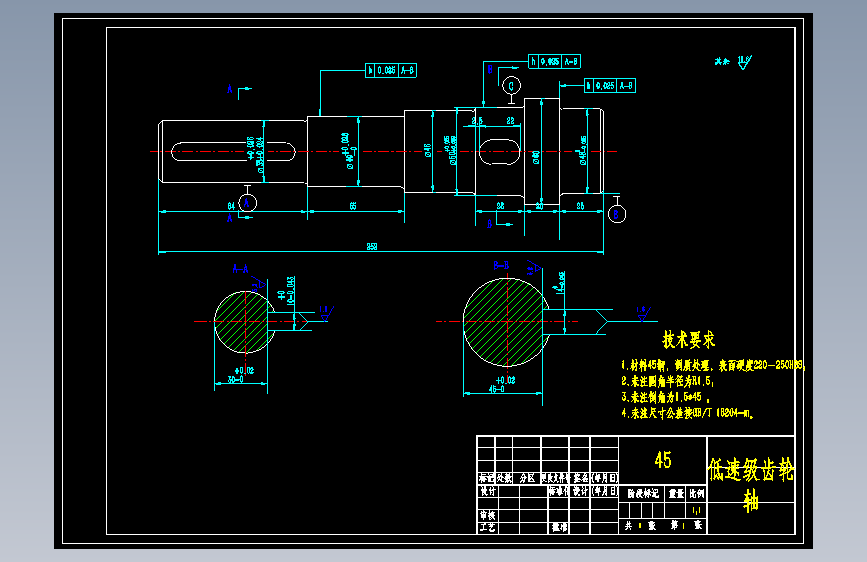867x562 pixels.
Task: Click the '65' length dimension
Action: (353, 206)
